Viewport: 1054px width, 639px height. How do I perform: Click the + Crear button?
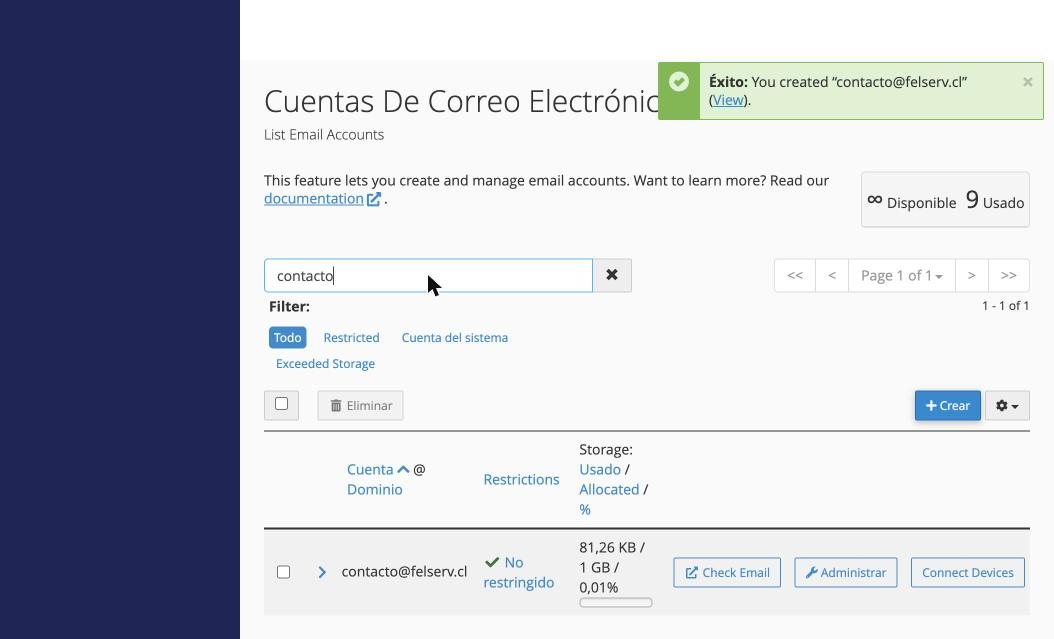coord(947,406)
